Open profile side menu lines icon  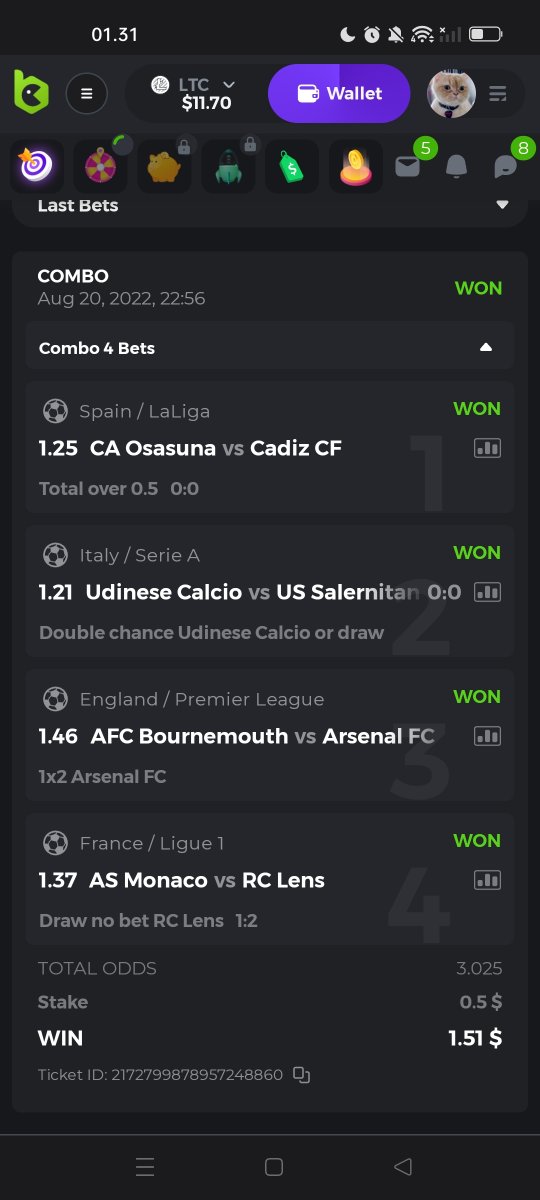coord(498,94)
